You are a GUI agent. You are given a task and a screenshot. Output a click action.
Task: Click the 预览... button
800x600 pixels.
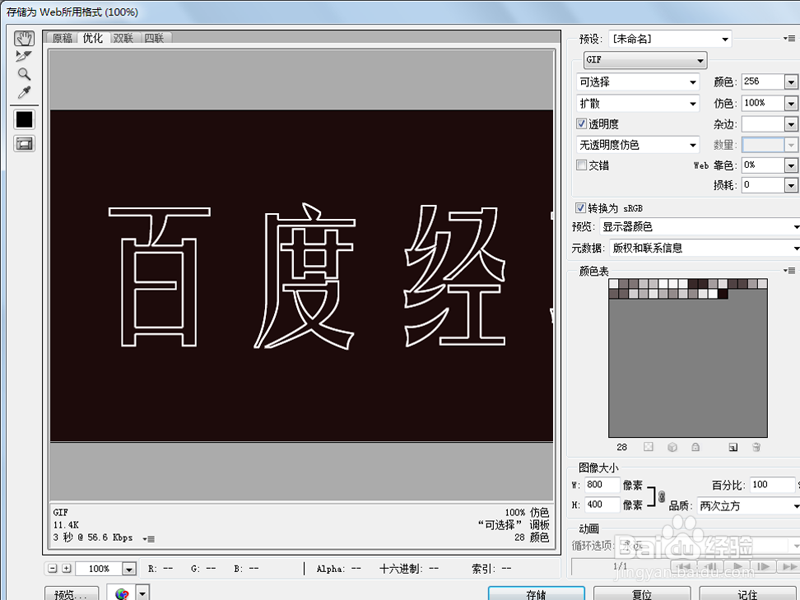pyautogui.click(x=71, y=593)
